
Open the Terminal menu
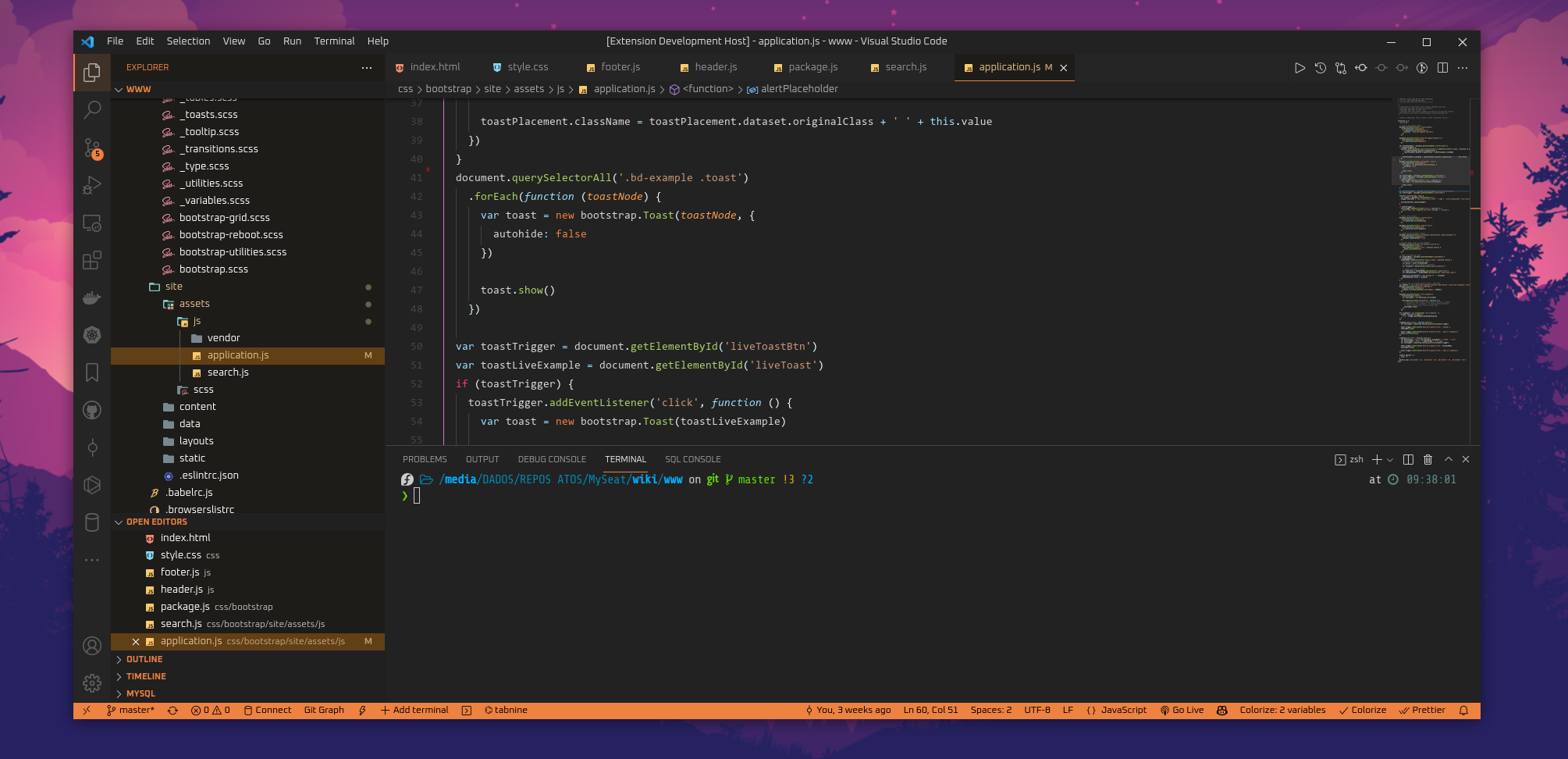334,41
